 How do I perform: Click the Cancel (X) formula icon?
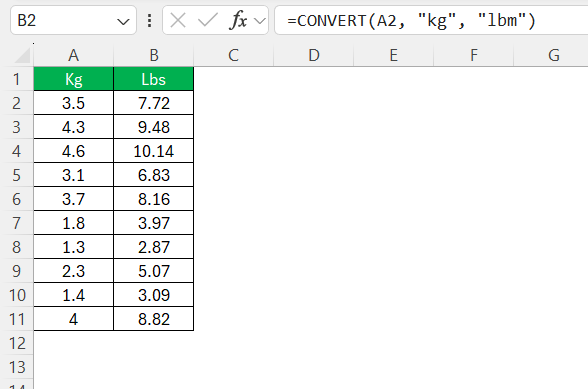178,20
